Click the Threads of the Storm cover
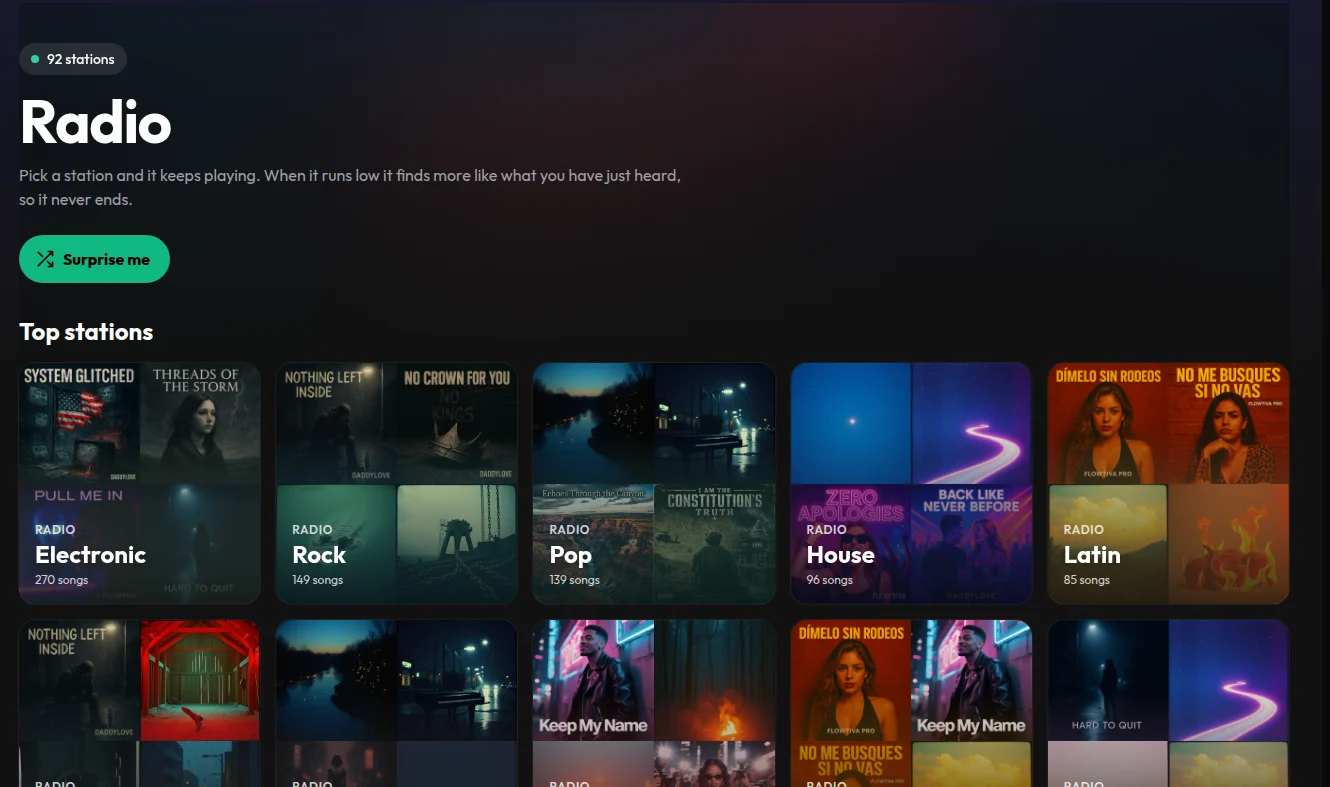 (x=201, y=423)
